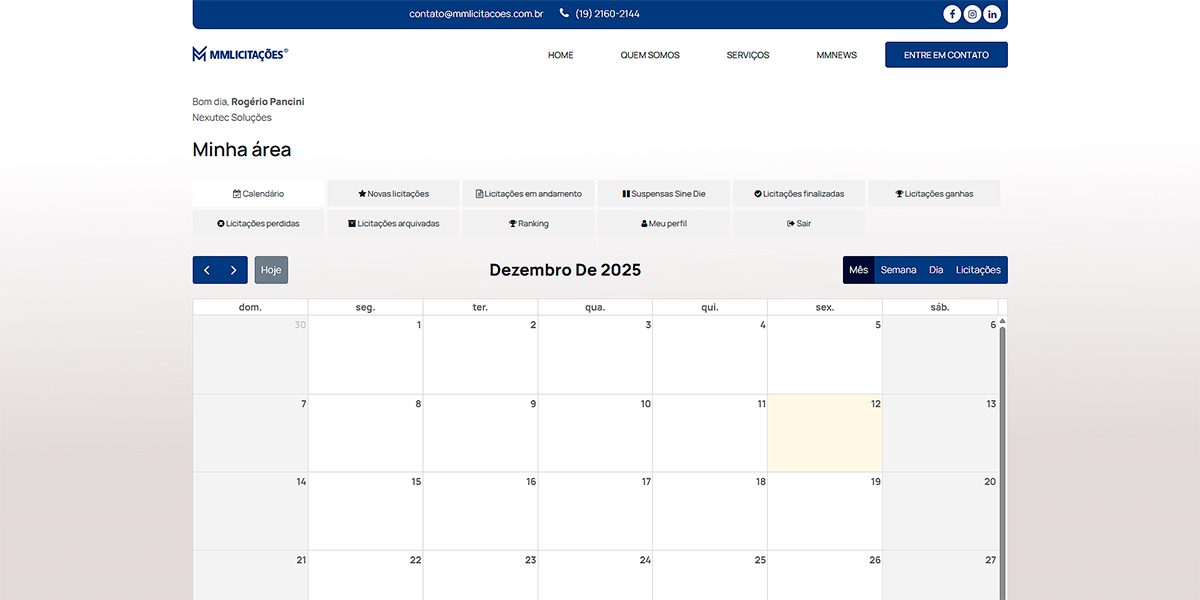Screen dimensions: 1200x600
Task: Go to next month arrow
Action: click(234, 270)
